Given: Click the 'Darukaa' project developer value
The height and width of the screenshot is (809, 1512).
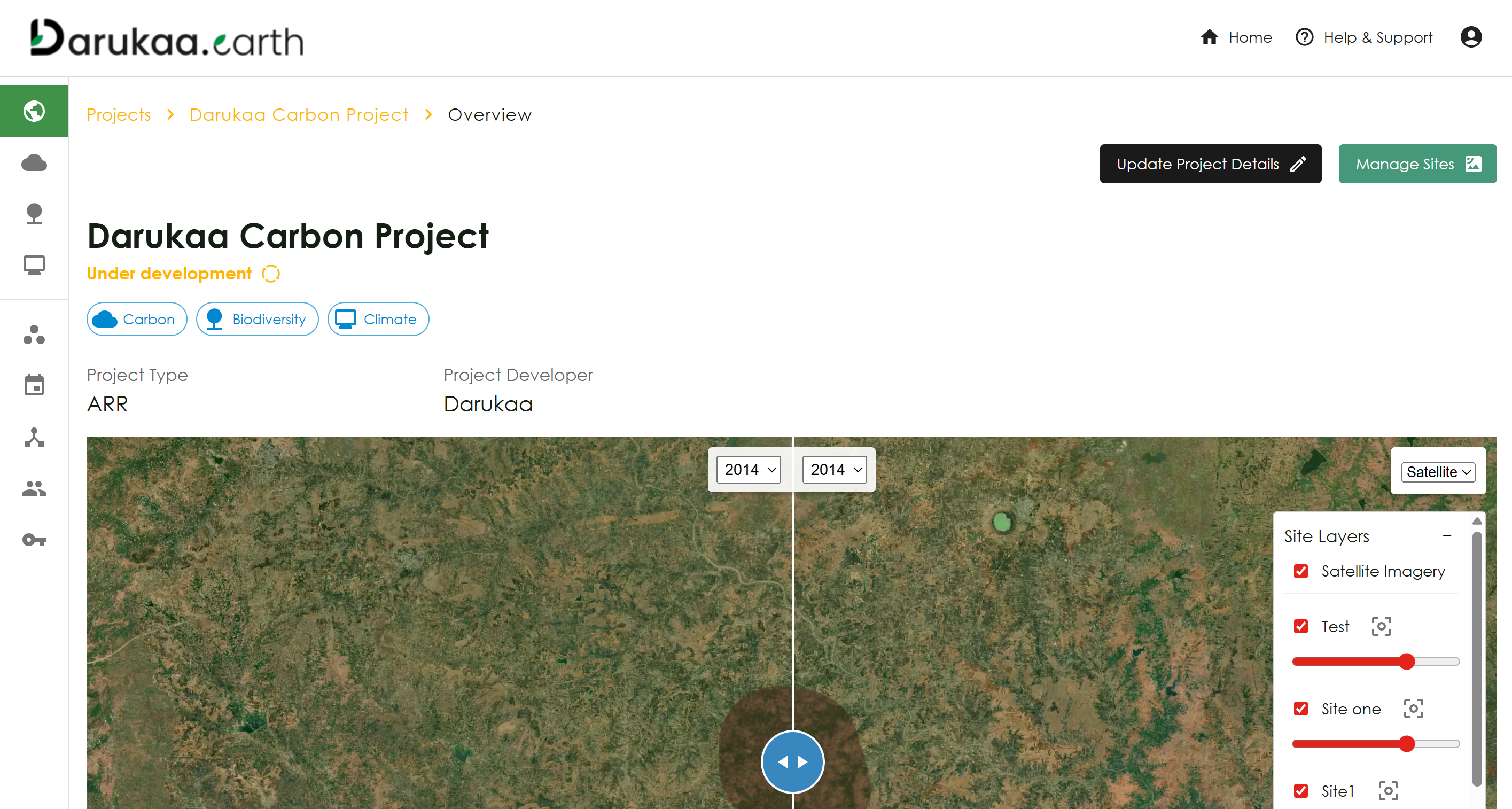Looking at the screenshot, I should pyautogui.click(x=488, y=404).
